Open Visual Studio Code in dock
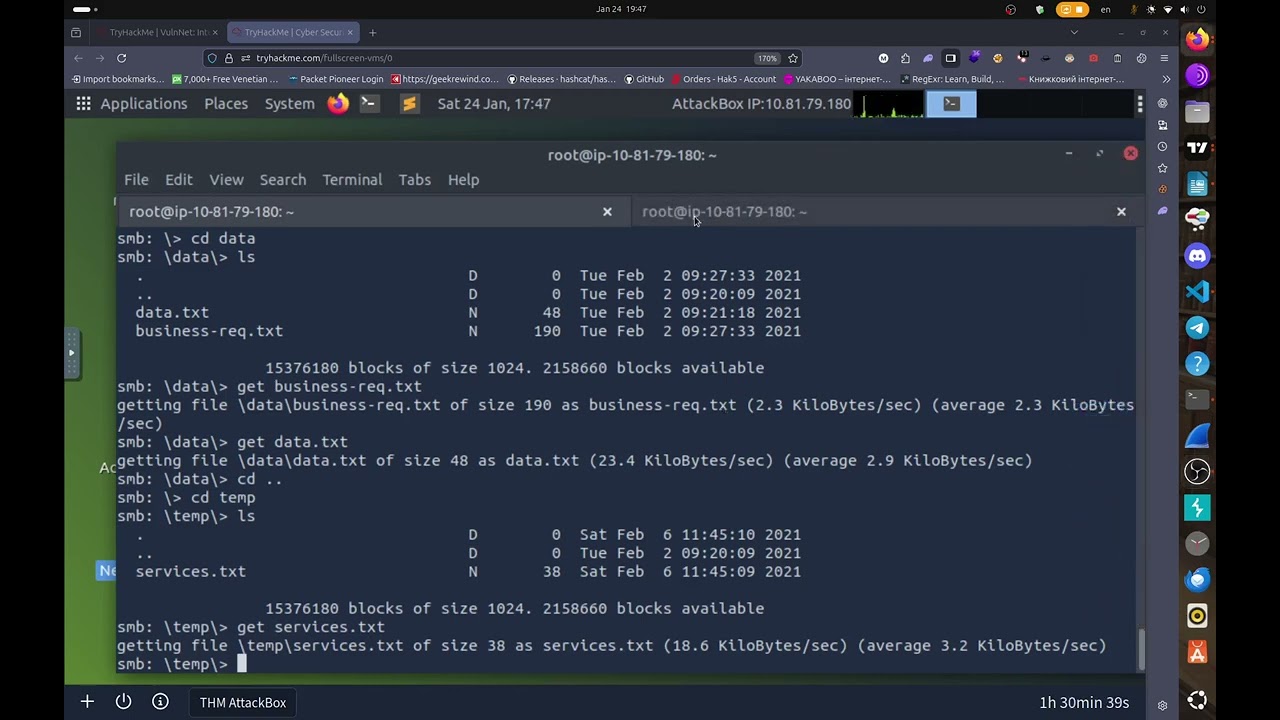Image resolution: width=1280 pixels, height=720 pixels. (x=1197, y=292)
